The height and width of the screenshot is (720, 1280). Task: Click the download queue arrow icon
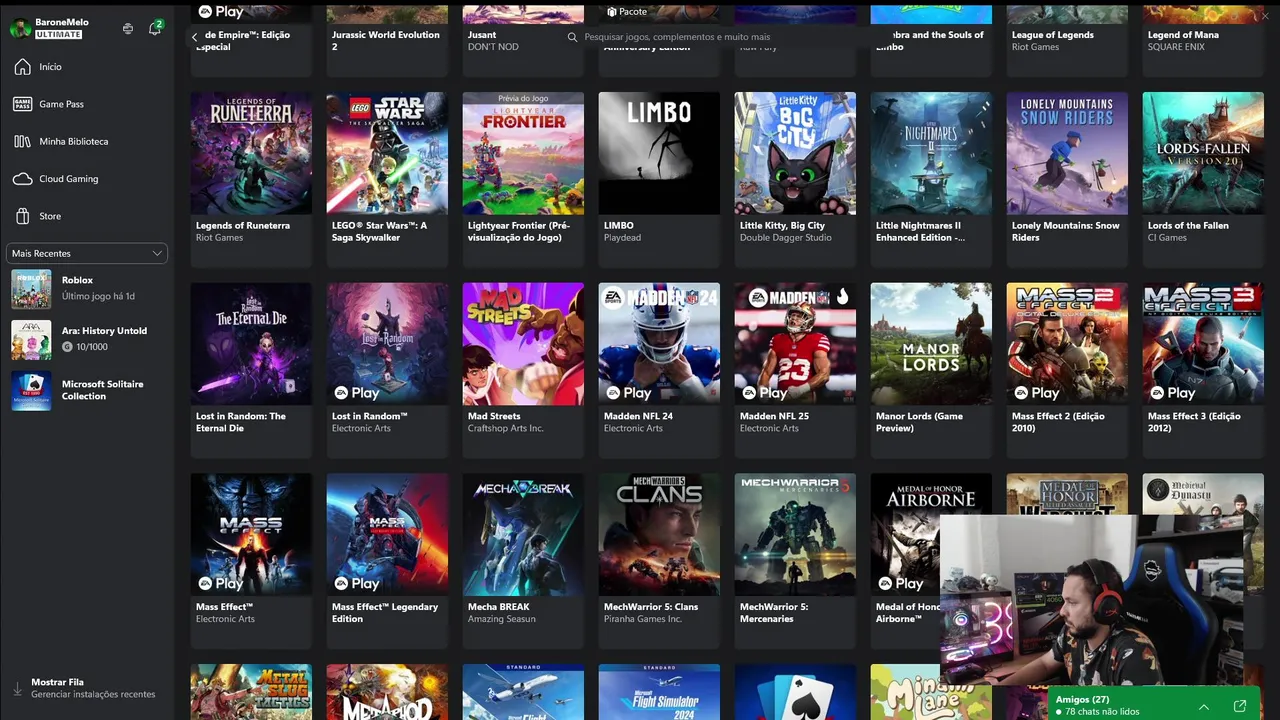[x=17, y=689]
